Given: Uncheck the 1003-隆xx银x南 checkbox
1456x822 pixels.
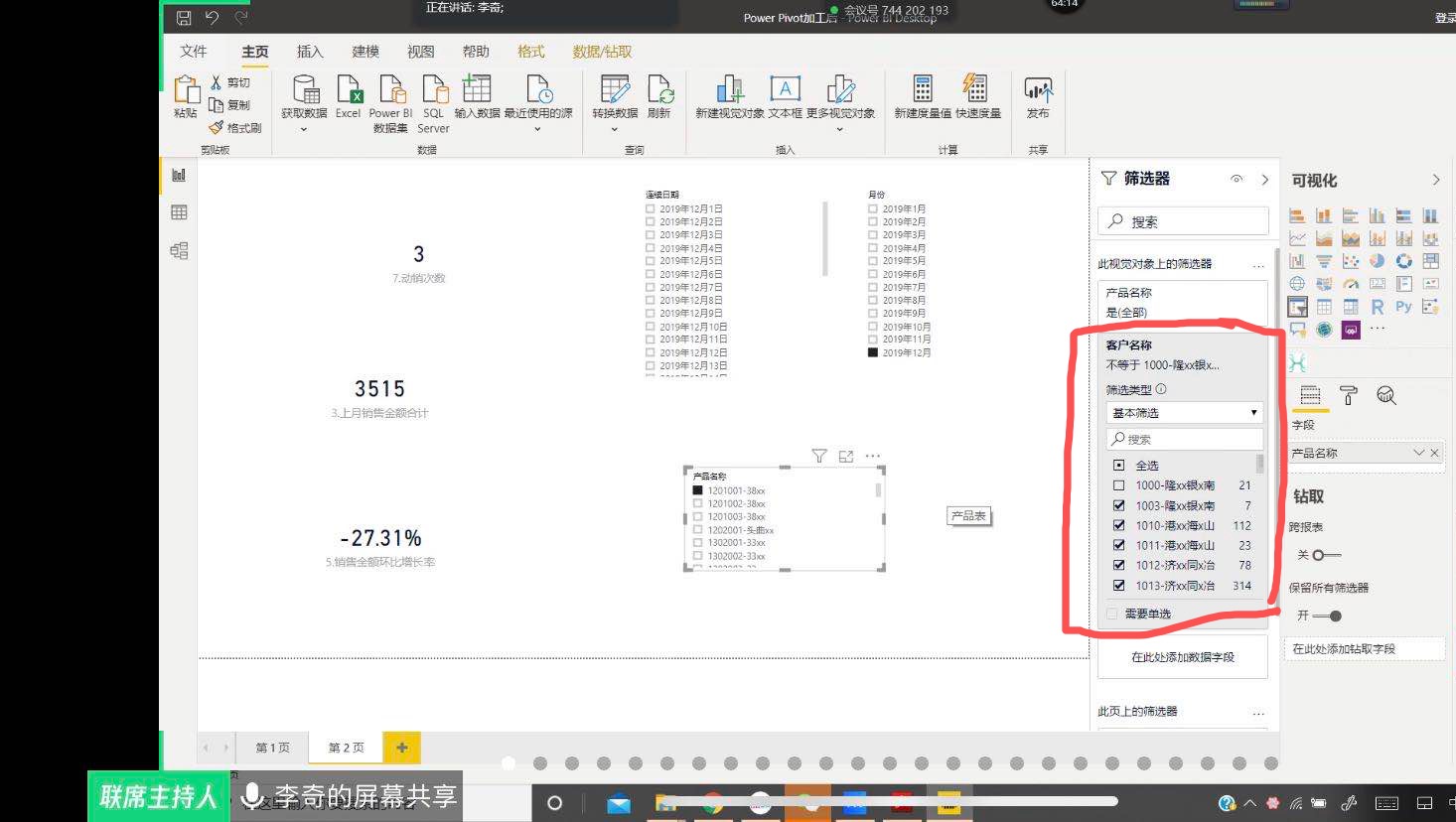Looking at the screenshot, I should pos(1119,505).
